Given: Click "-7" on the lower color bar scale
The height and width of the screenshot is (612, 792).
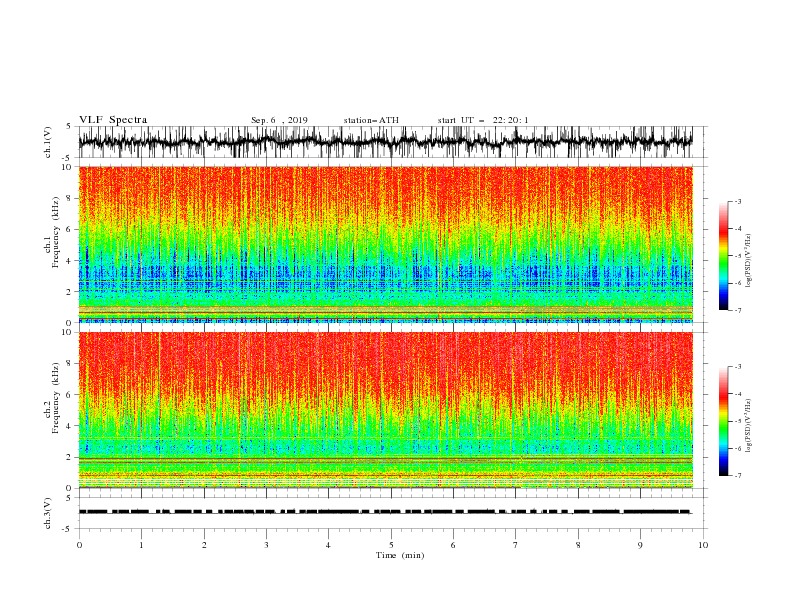Looking at the screenshot, I should click(x=737, y=476).
